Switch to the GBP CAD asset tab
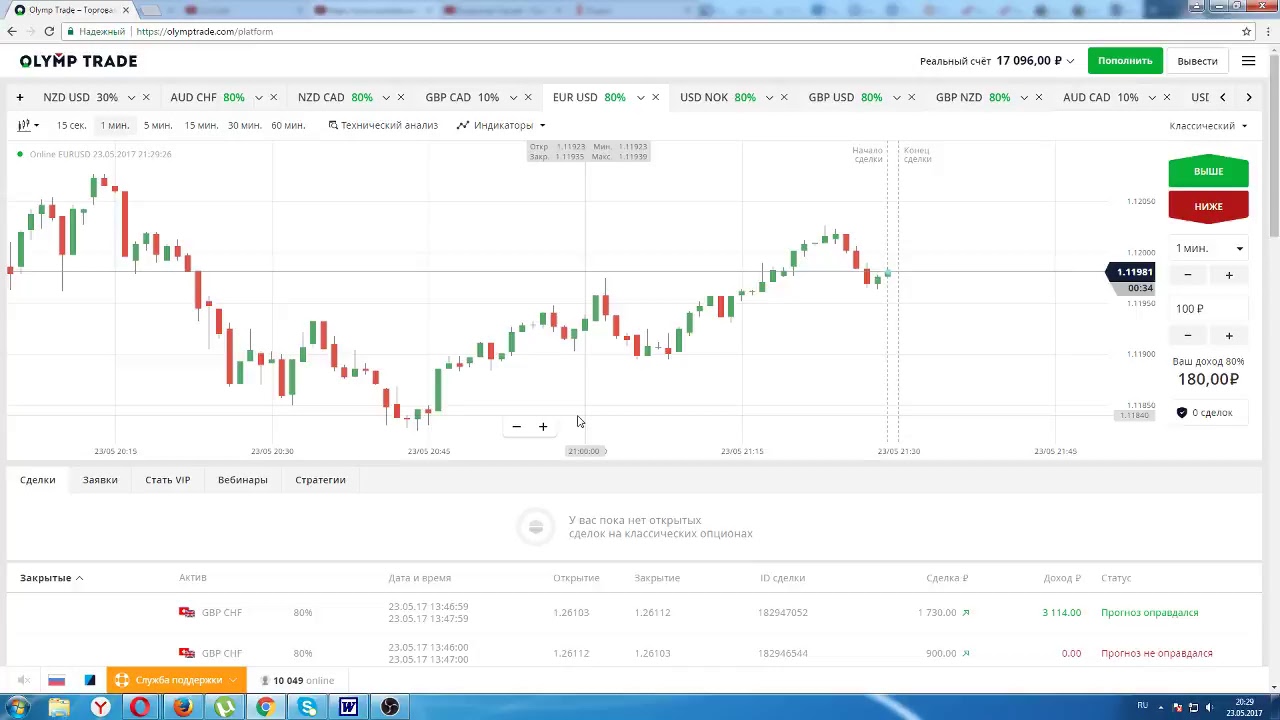 tap(462, 97)
